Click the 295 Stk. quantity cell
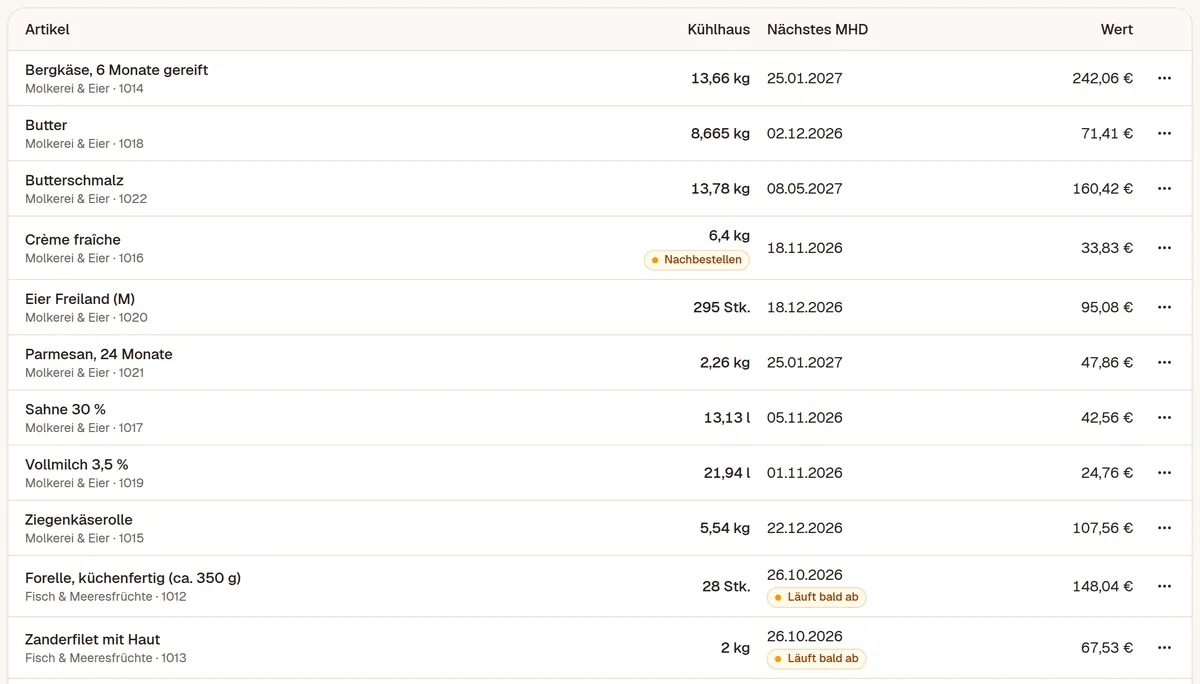 click(x=721, y=307)
